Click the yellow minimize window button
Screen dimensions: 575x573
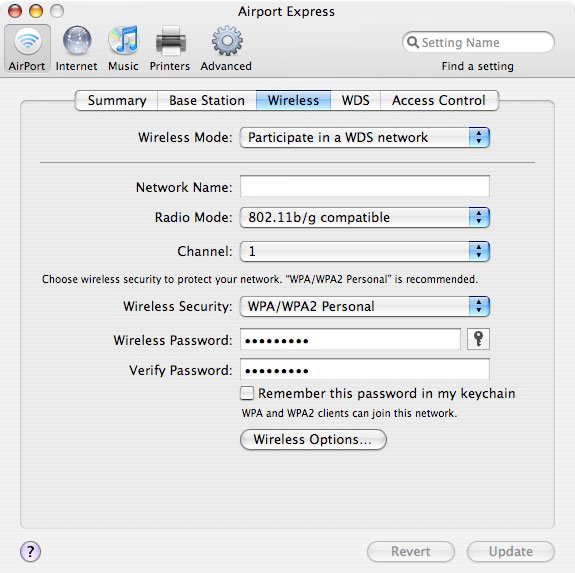[36, 11]
